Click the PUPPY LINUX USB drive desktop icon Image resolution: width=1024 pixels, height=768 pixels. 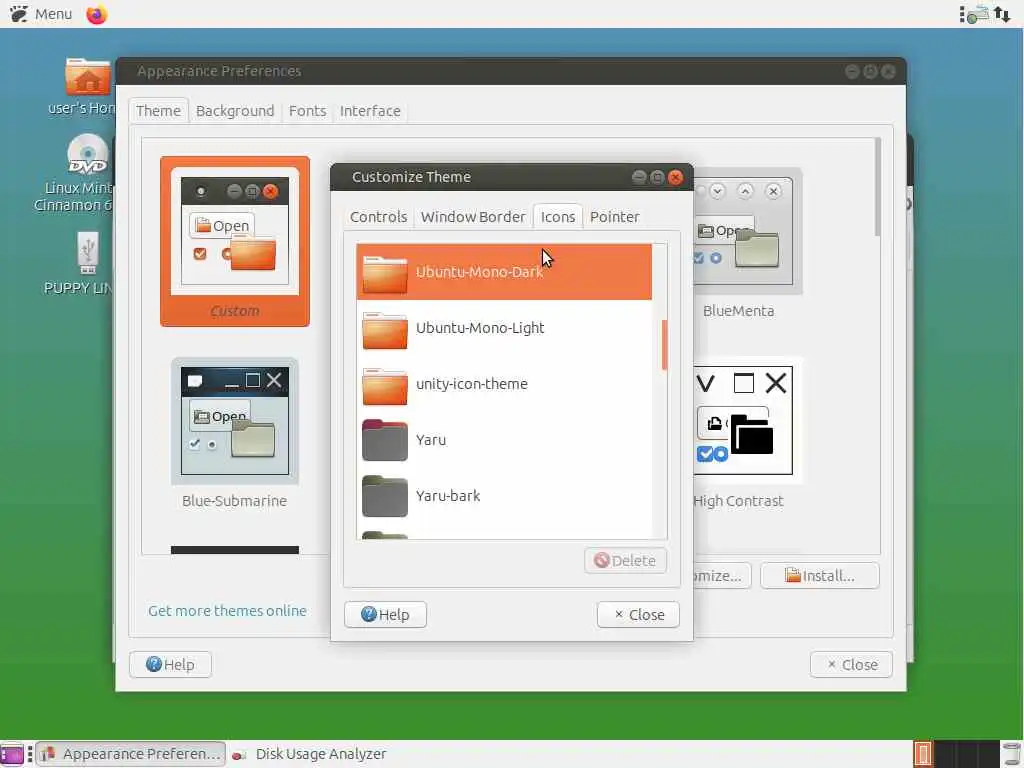(88, 253)
